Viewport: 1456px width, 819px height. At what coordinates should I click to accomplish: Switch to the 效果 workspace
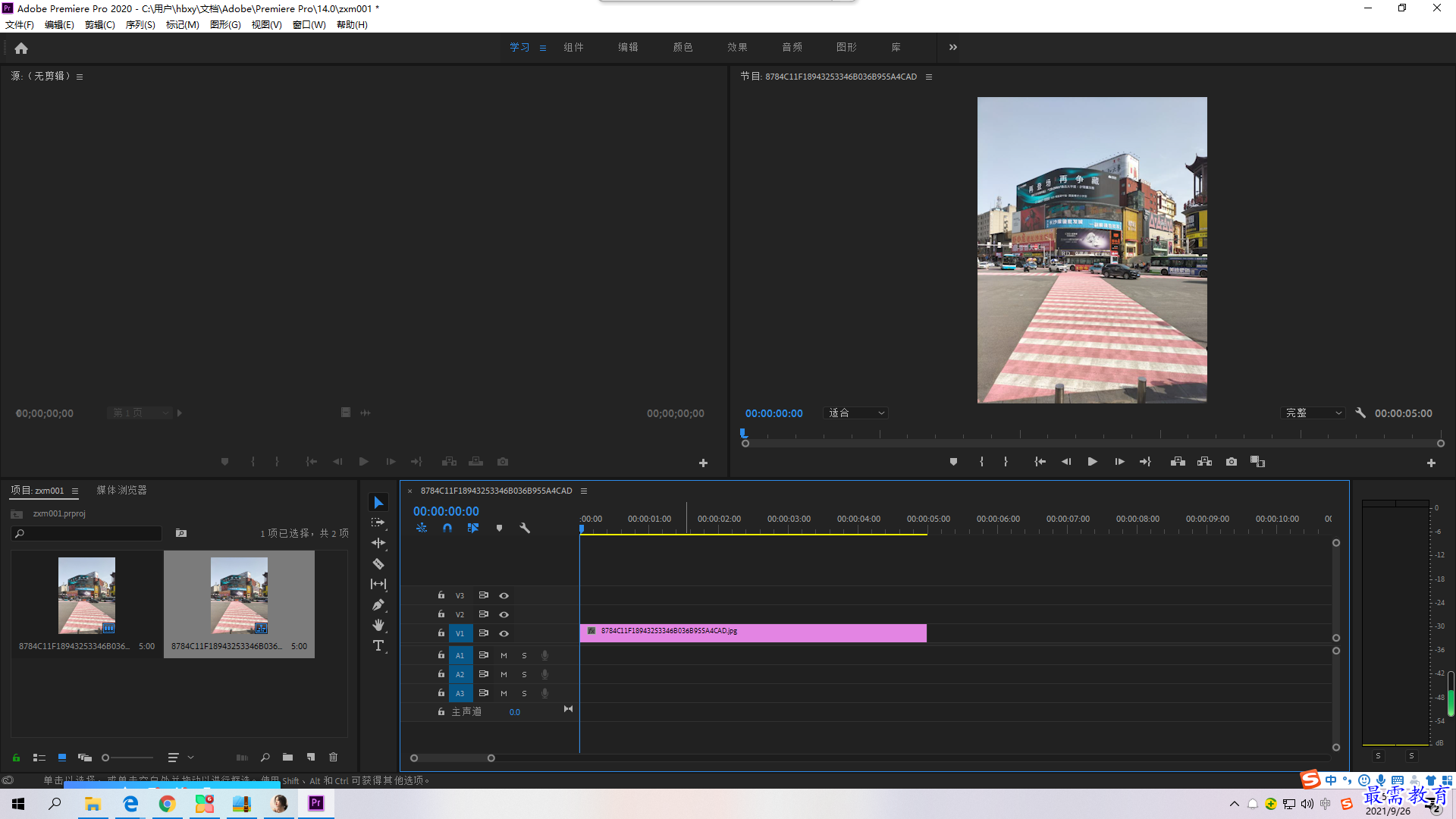coord(738,47)
